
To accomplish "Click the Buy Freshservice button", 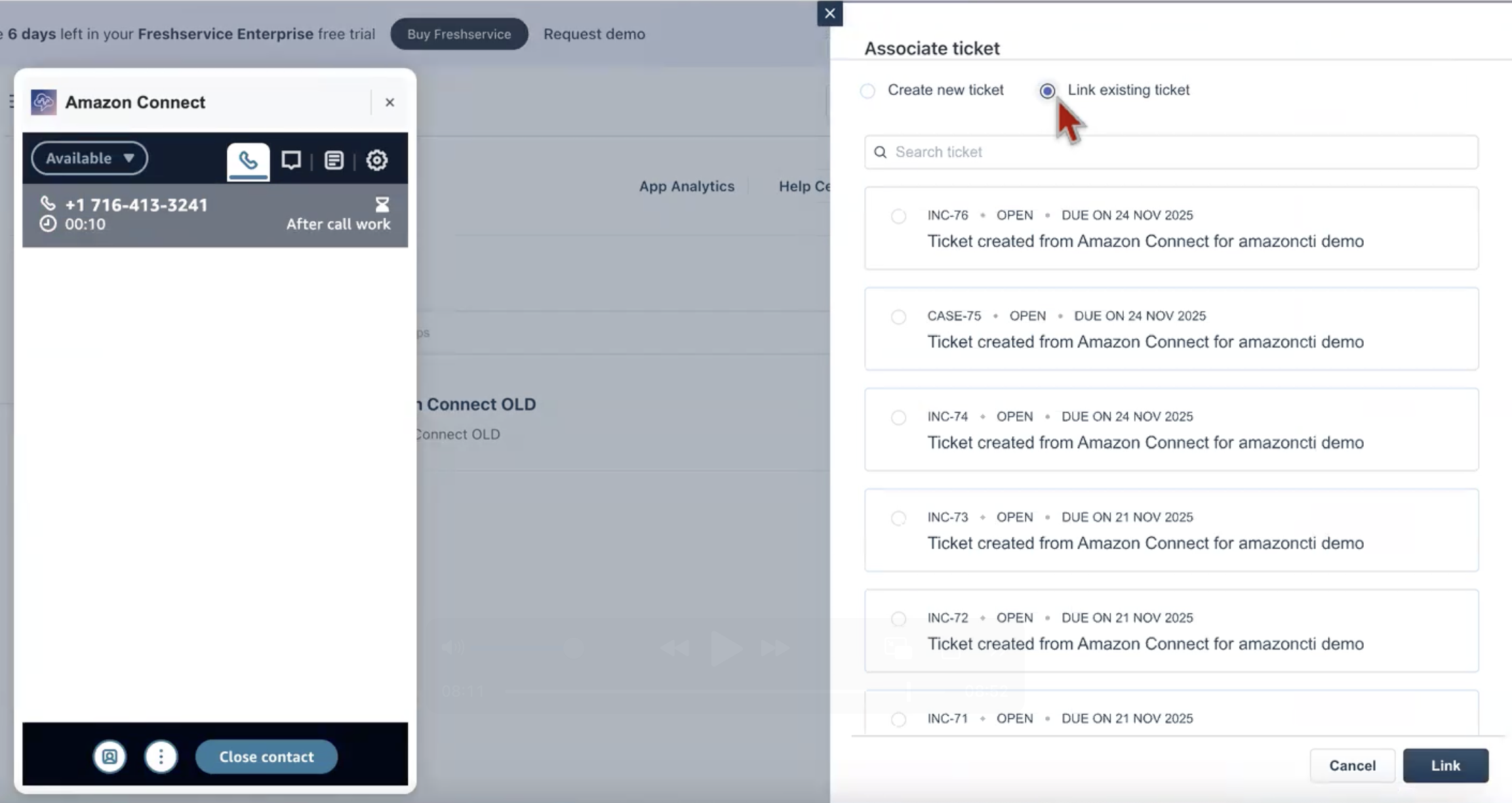I will 459,34.
